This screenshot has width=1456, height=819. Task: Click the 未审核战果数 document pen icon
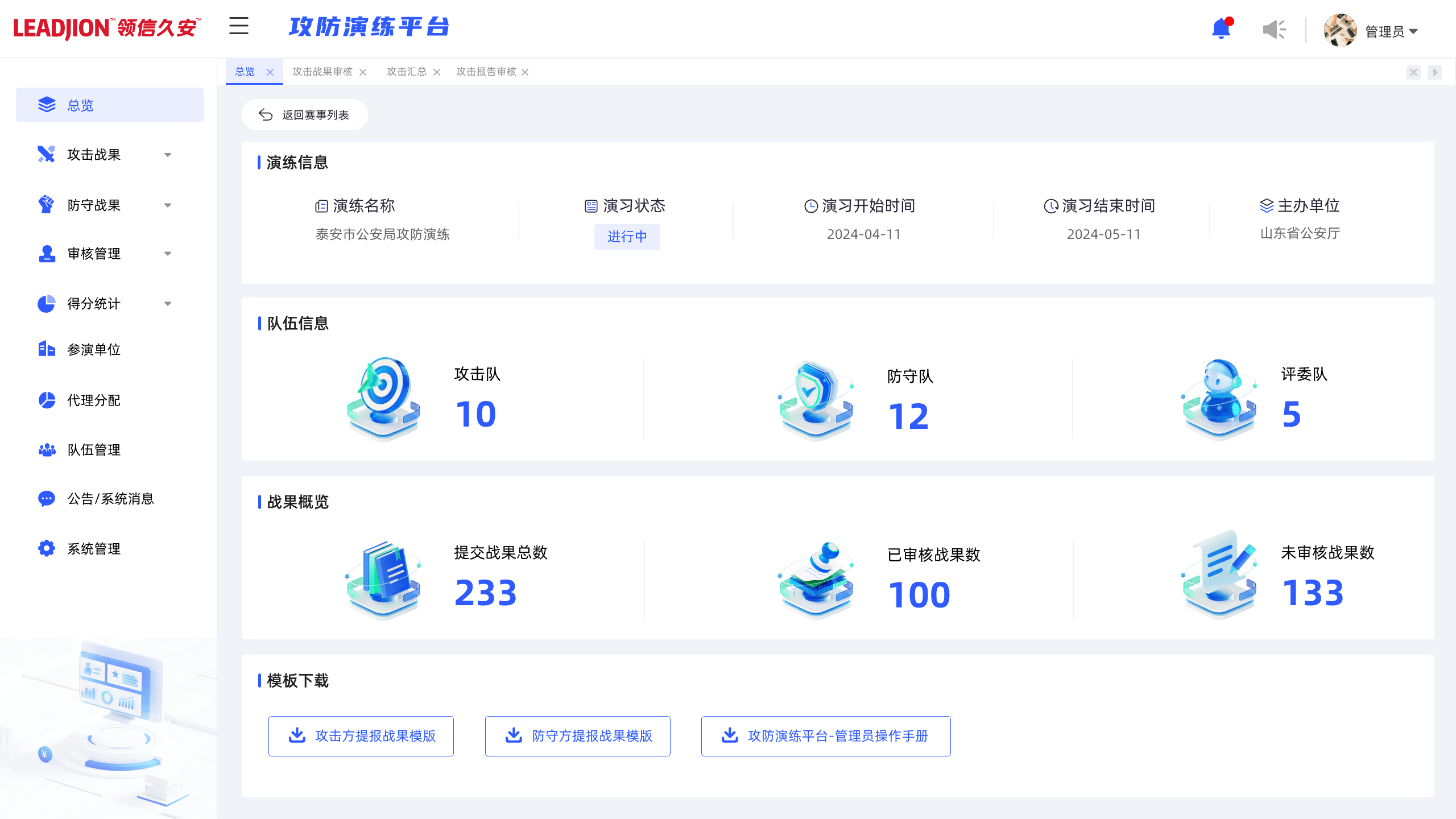[1219, 574]
